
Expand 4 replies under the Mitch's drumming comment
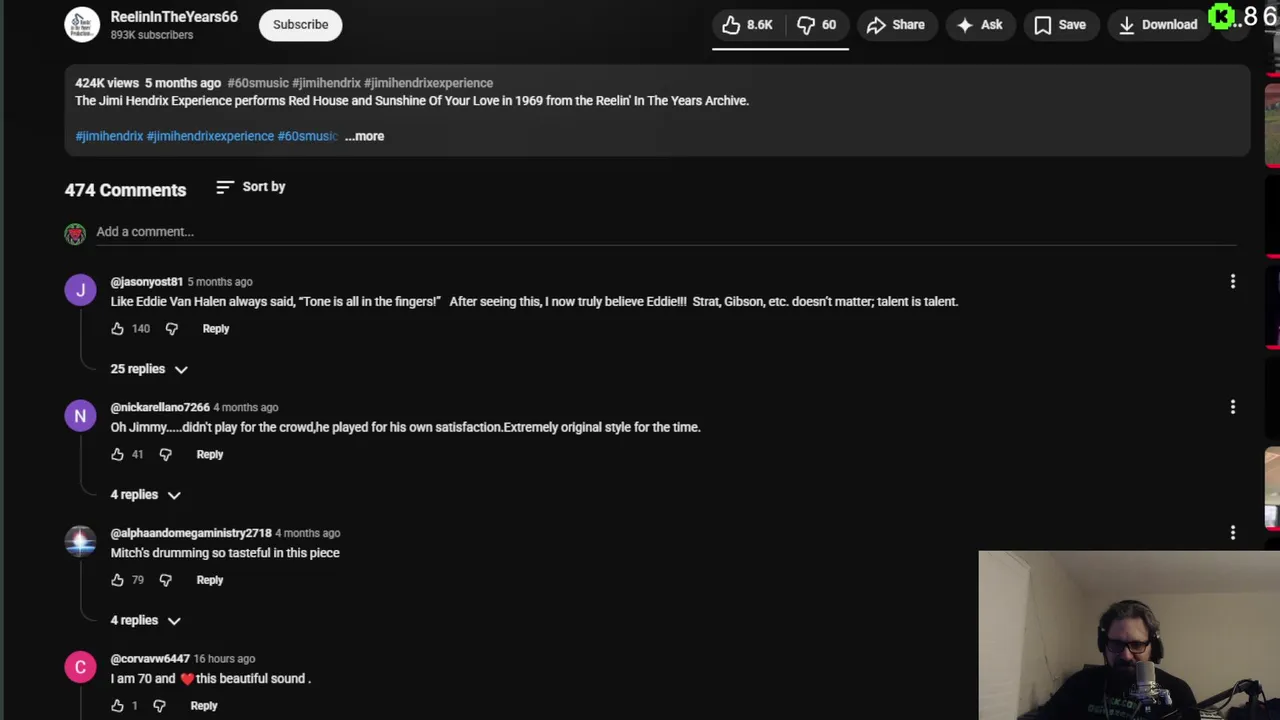(146, 621)
